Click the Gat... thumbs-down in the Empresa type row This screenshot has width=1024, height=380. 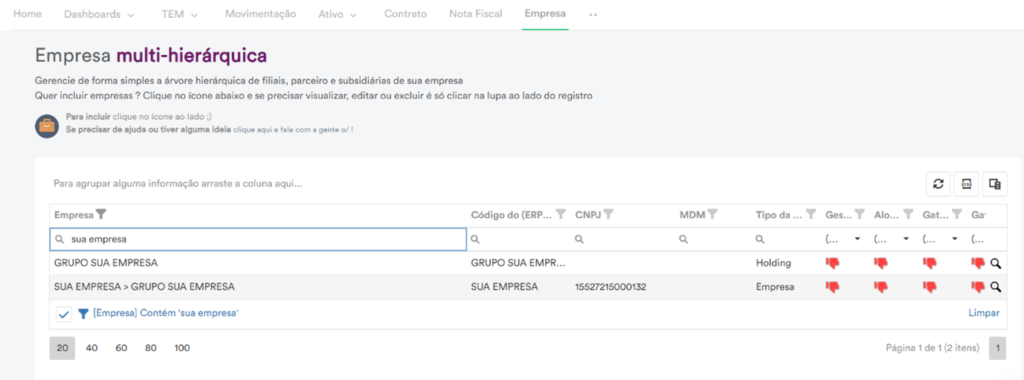click(929, 287)
